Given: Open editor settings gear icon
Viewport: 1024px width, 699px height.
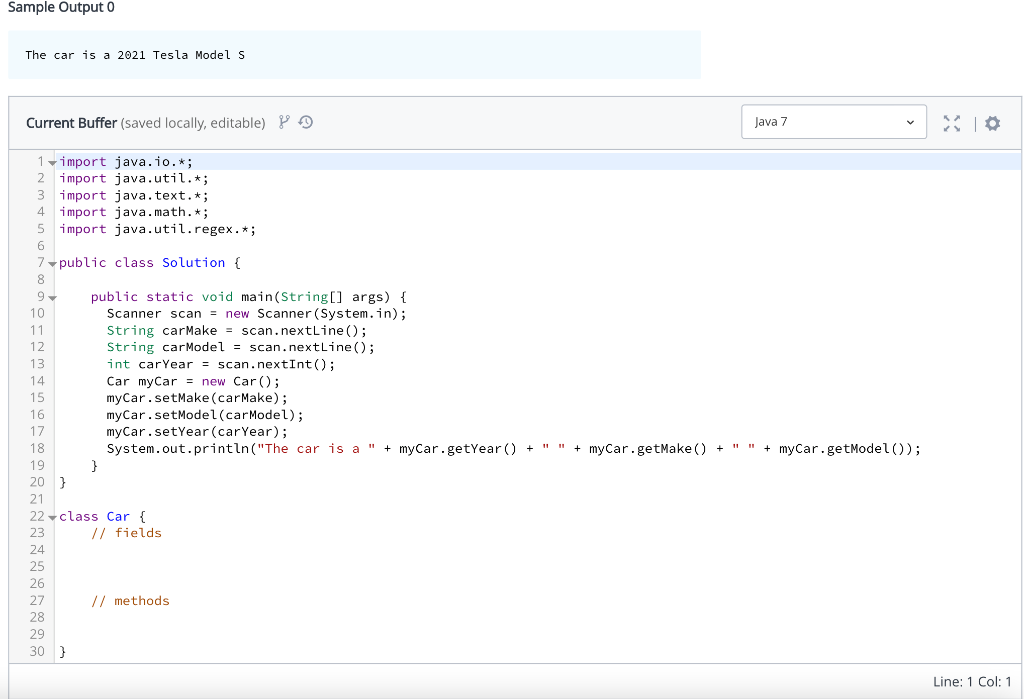Looking at the screenshot, I should click(x=993, y=123).
